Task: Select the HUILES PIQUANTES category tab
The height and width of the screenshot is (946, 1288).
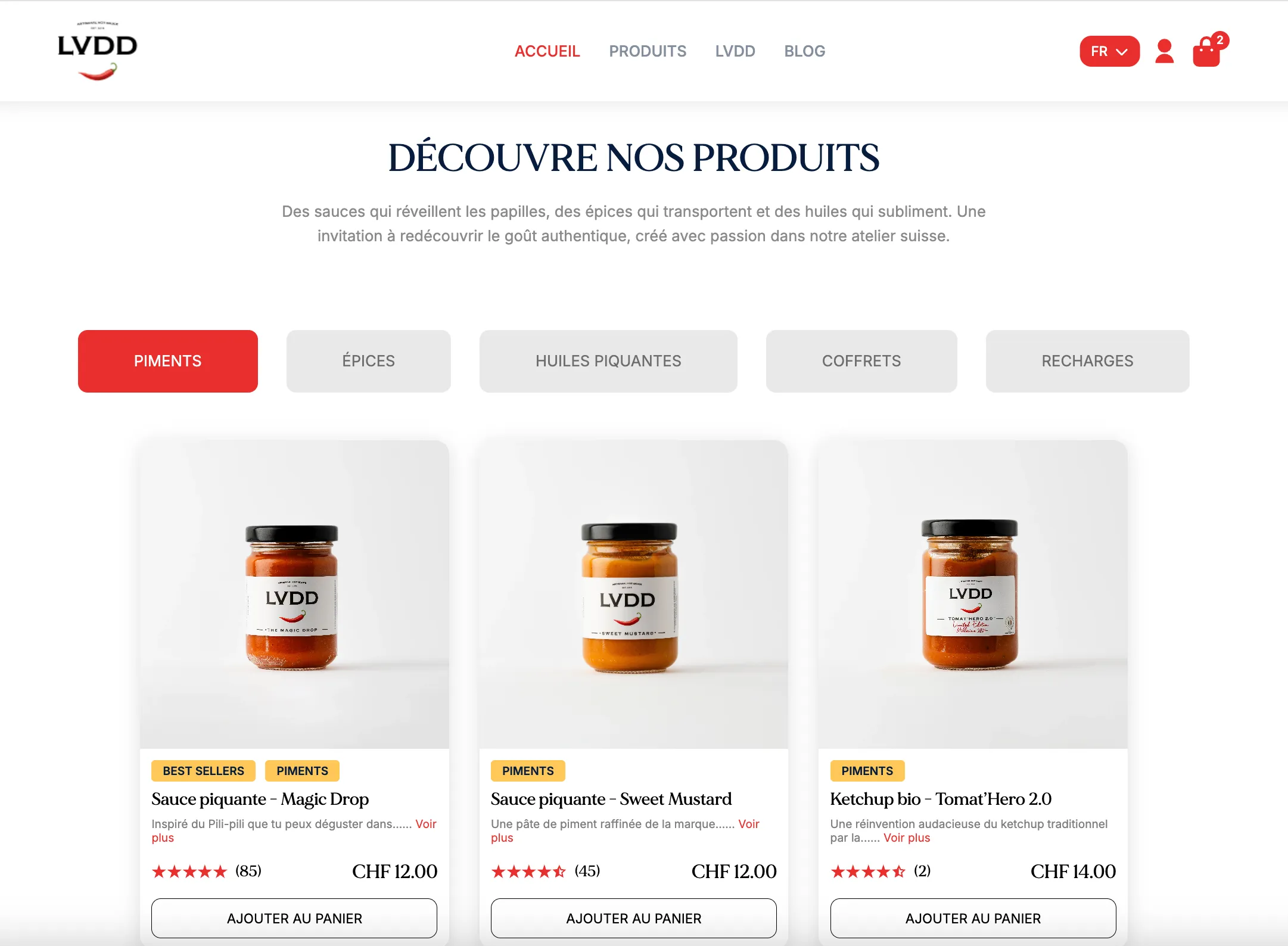Action: (x=608, y=361)
